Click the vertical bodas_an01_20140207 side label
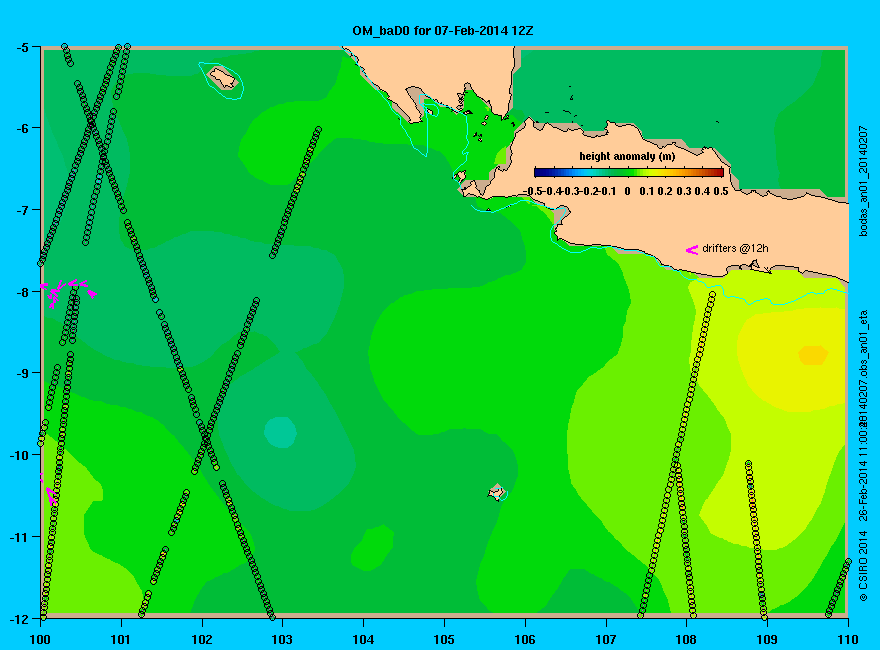The height and width of the screenshot is (650, 880). pyautogui.click(x=864, y=181)
